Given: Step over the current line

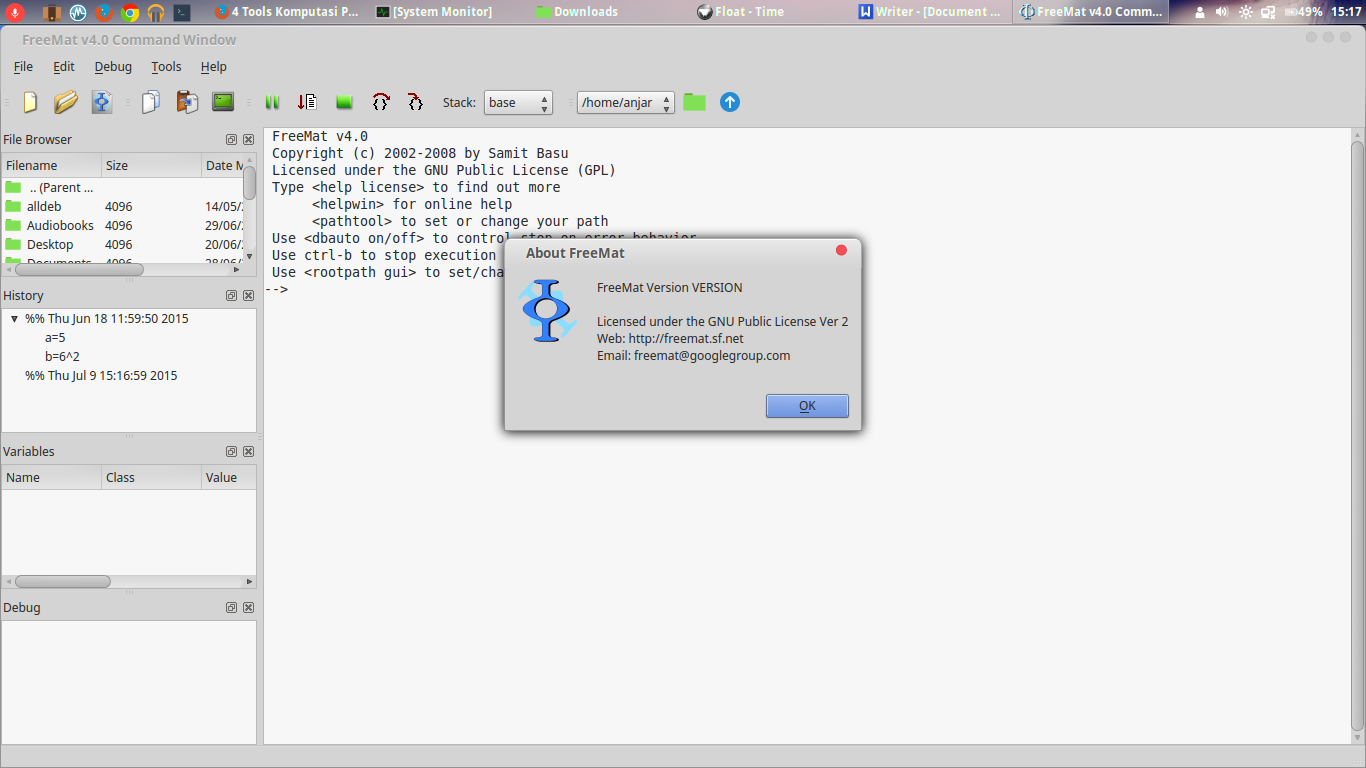Looking at the screenshot, I should click(x=380, y=101).
